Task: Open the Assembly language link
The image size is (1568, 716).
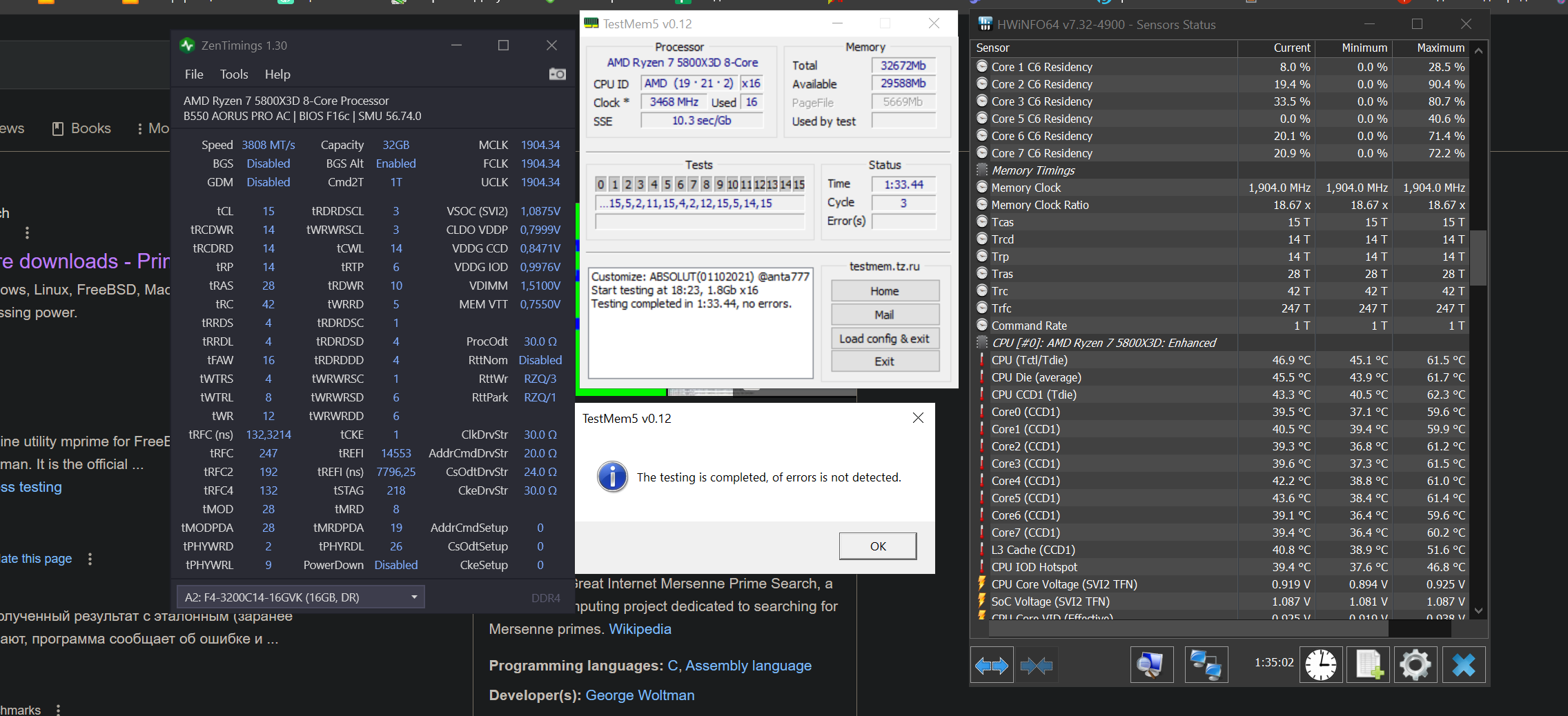Action: pyautogui.click(x=748, y=666)
